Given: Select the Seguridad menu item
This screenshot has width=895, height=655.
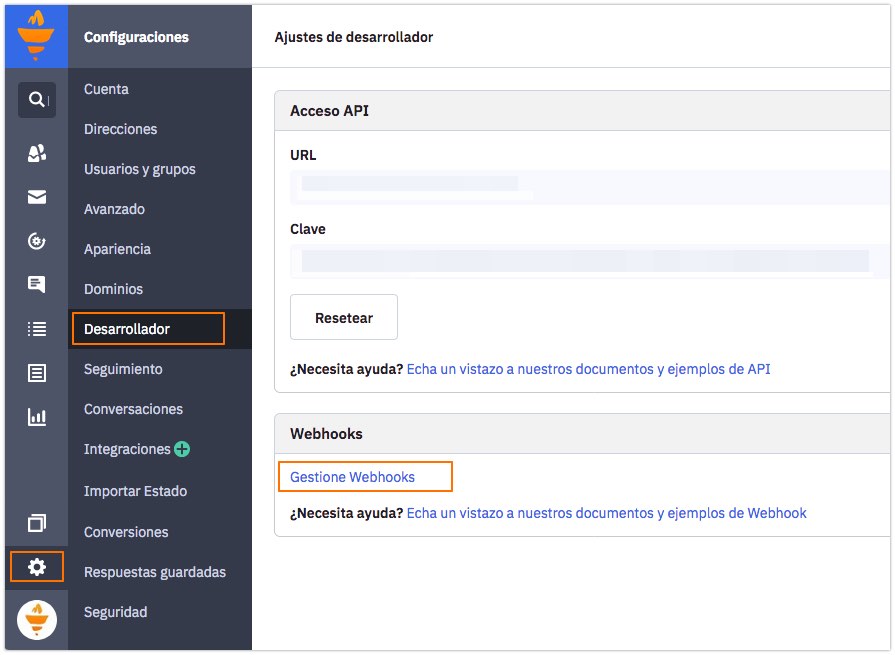Looking at the screenshot, I should (116, 612).
